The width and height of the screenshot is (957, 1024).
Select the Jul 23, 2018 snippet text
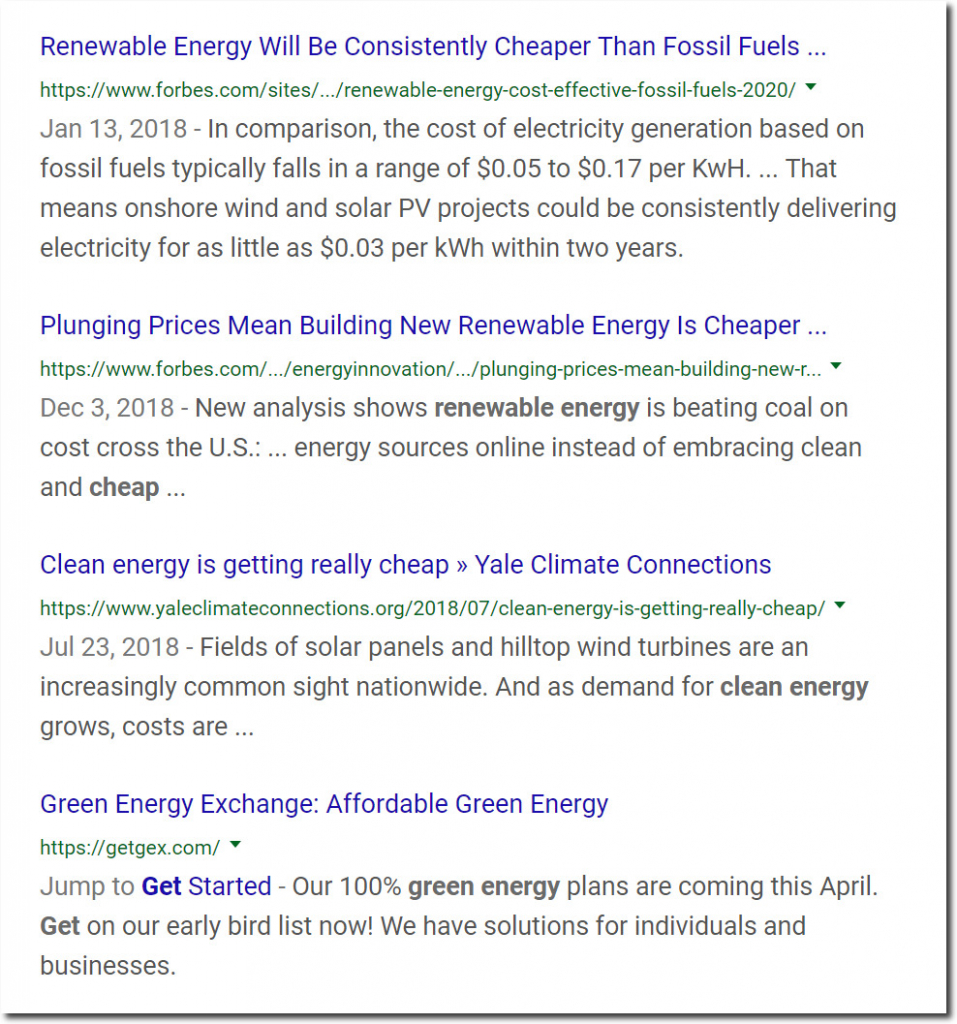click(x=454, y=687)
